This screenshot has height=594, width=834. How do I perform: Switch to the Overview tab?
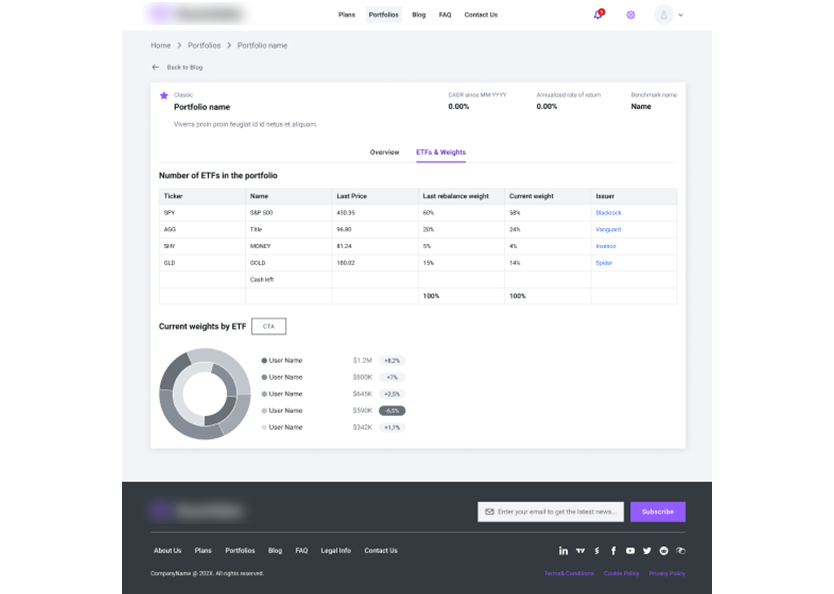384,152
